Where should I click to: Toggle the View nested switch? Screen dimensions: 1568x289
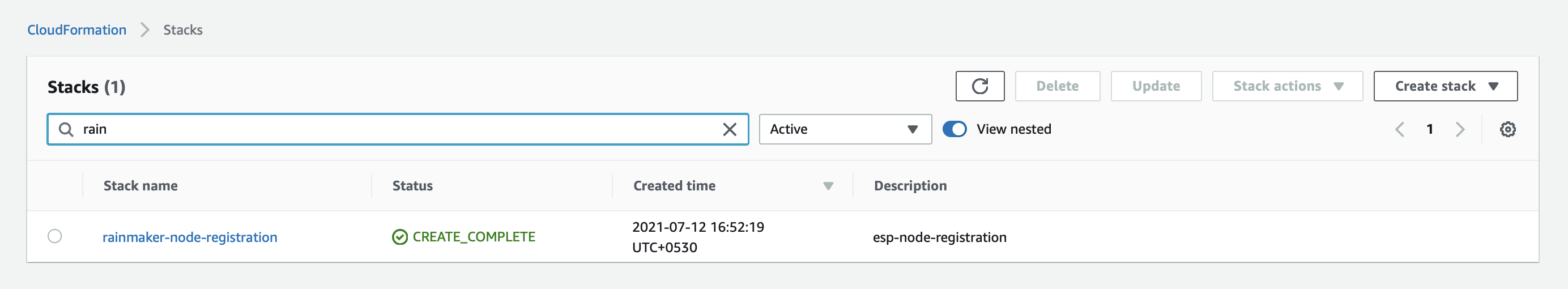pyautogui.click(x=955, y=129)
